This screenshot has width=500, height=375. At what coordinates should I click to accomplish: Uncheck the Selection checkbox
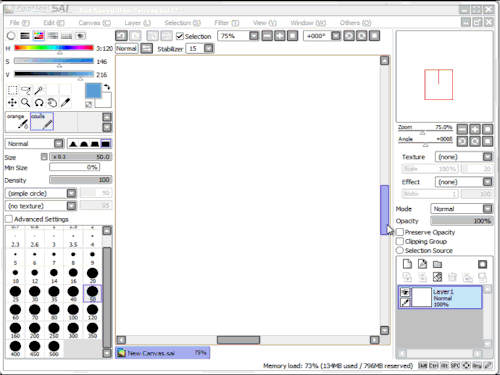(x=180, y=36)
